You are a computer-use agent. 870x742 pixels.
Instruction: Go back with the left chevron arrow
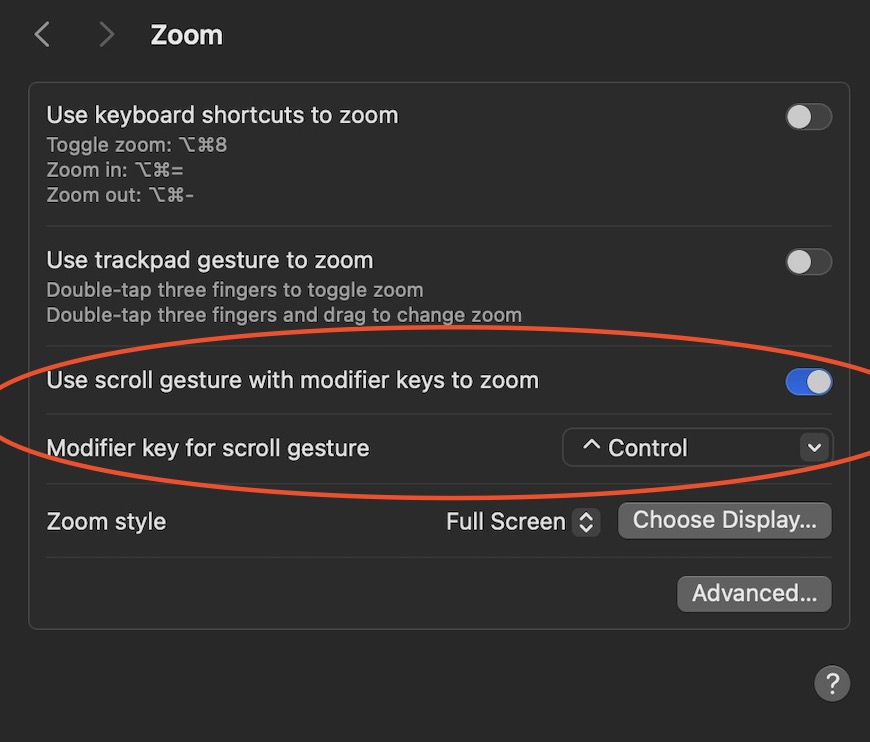43,34
